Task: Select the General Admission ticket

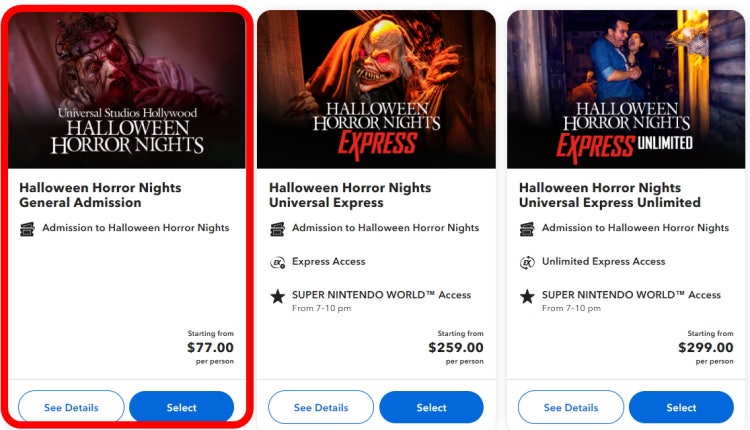Action: tap(182, 408)
